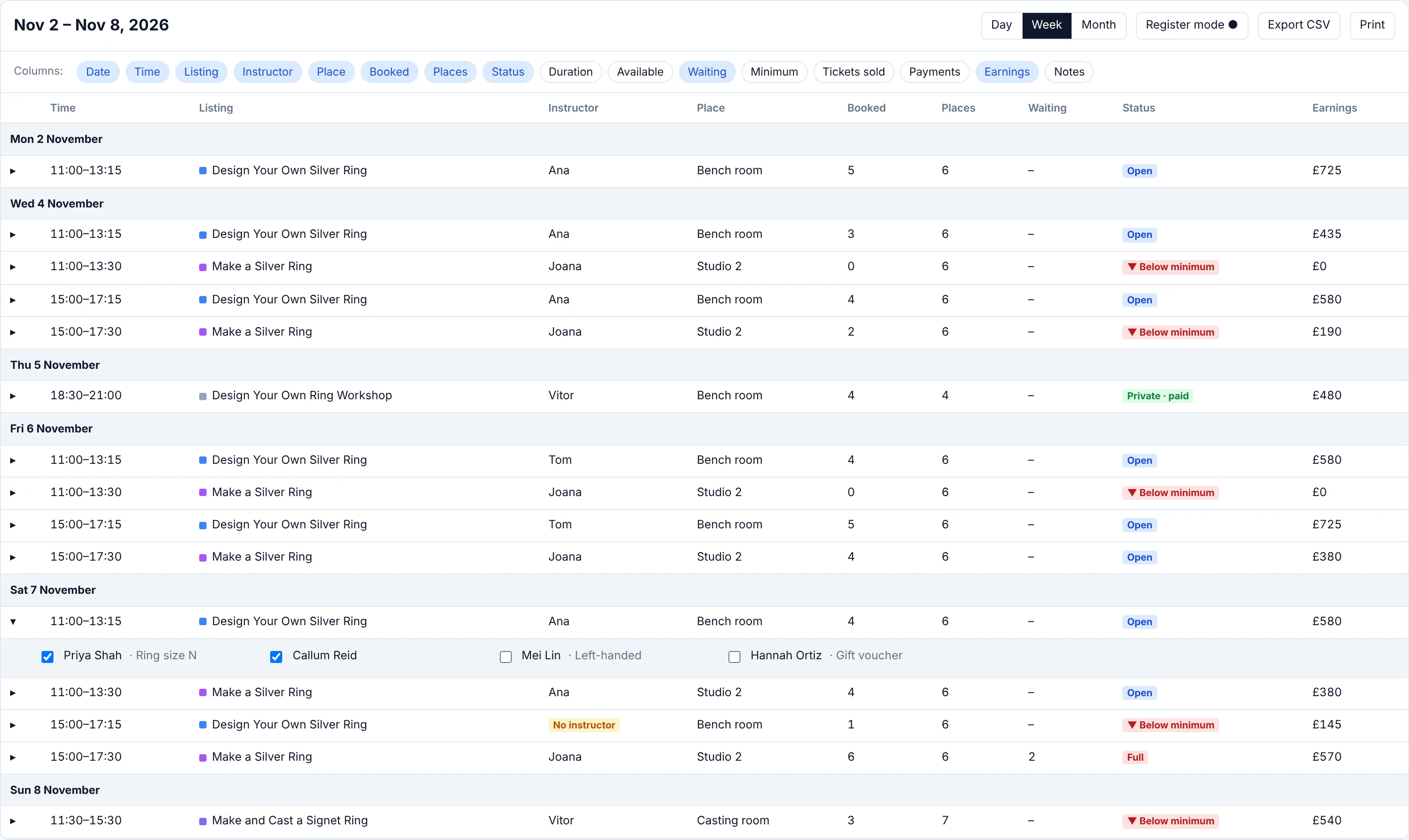
Task: Turn on the Payments column
Action: [x=934, y=72]
